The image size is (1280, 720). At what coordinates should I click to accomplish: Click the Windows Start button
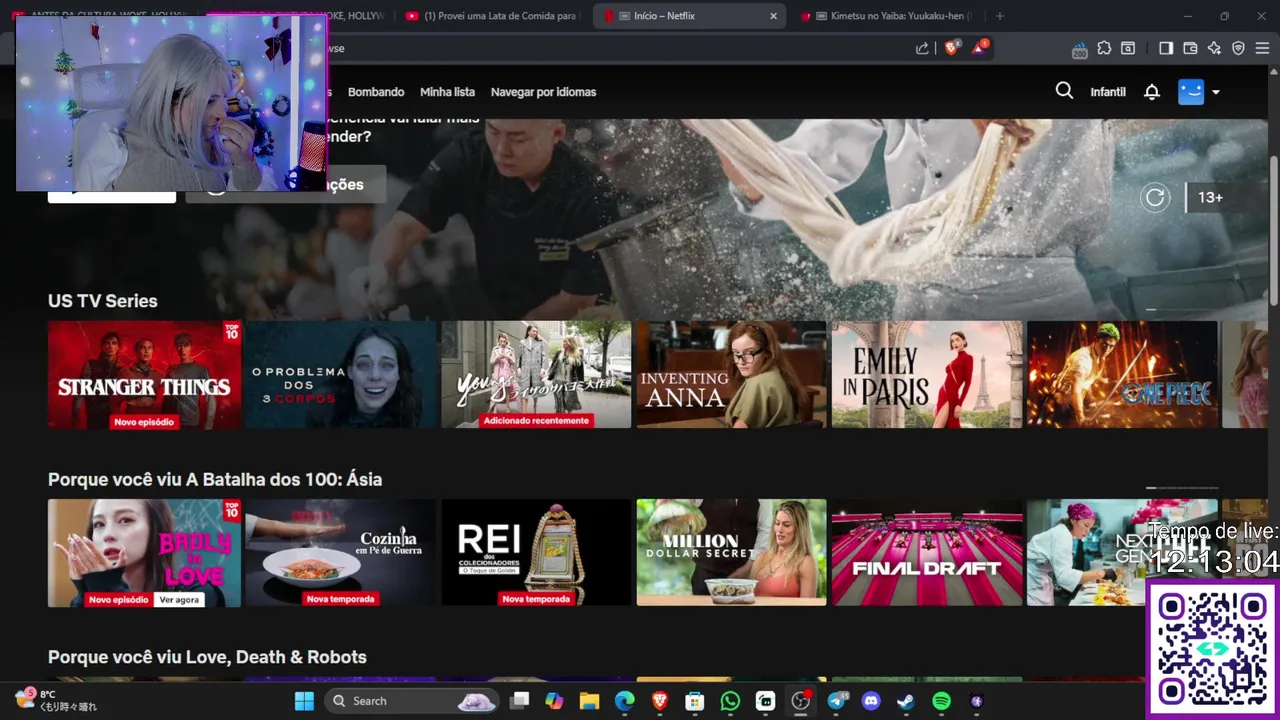[305, 701]
